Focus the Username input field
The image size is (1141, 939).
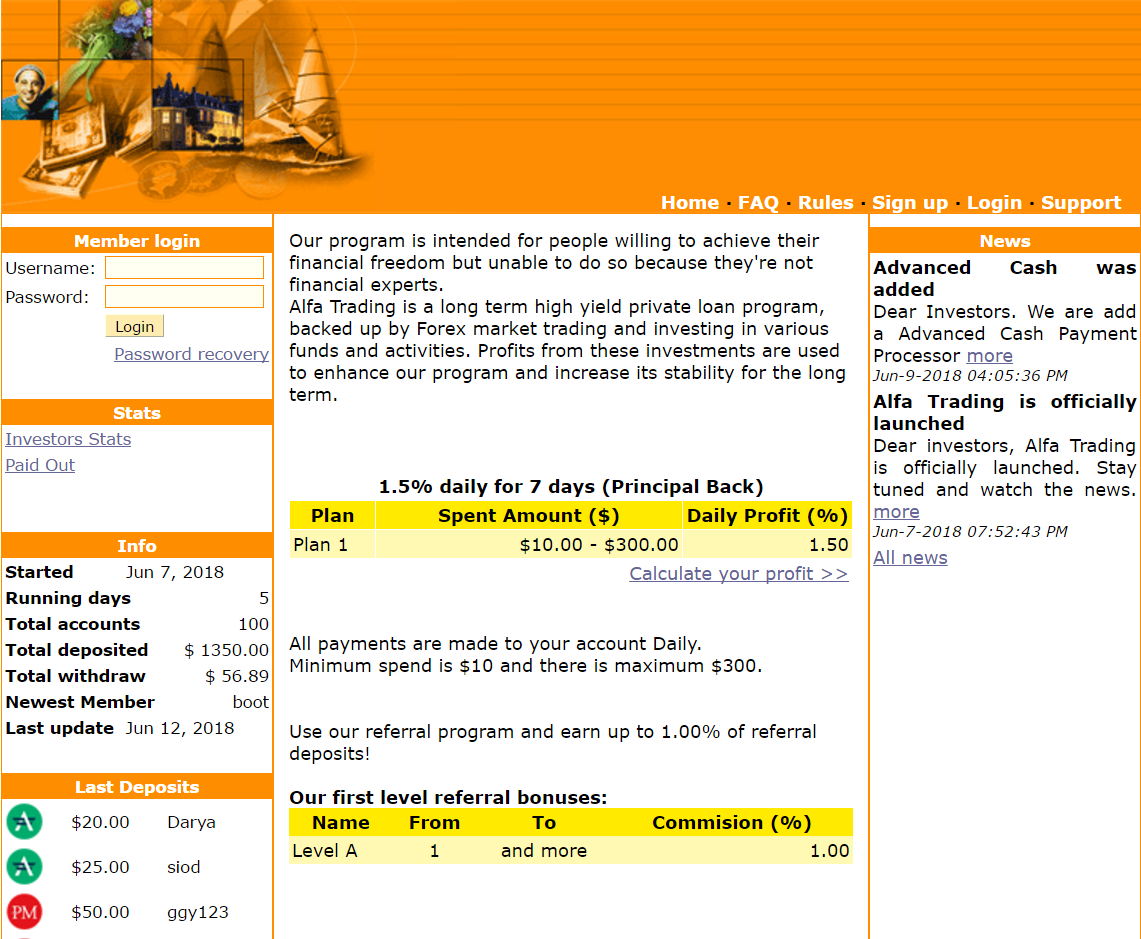point(184,267)
